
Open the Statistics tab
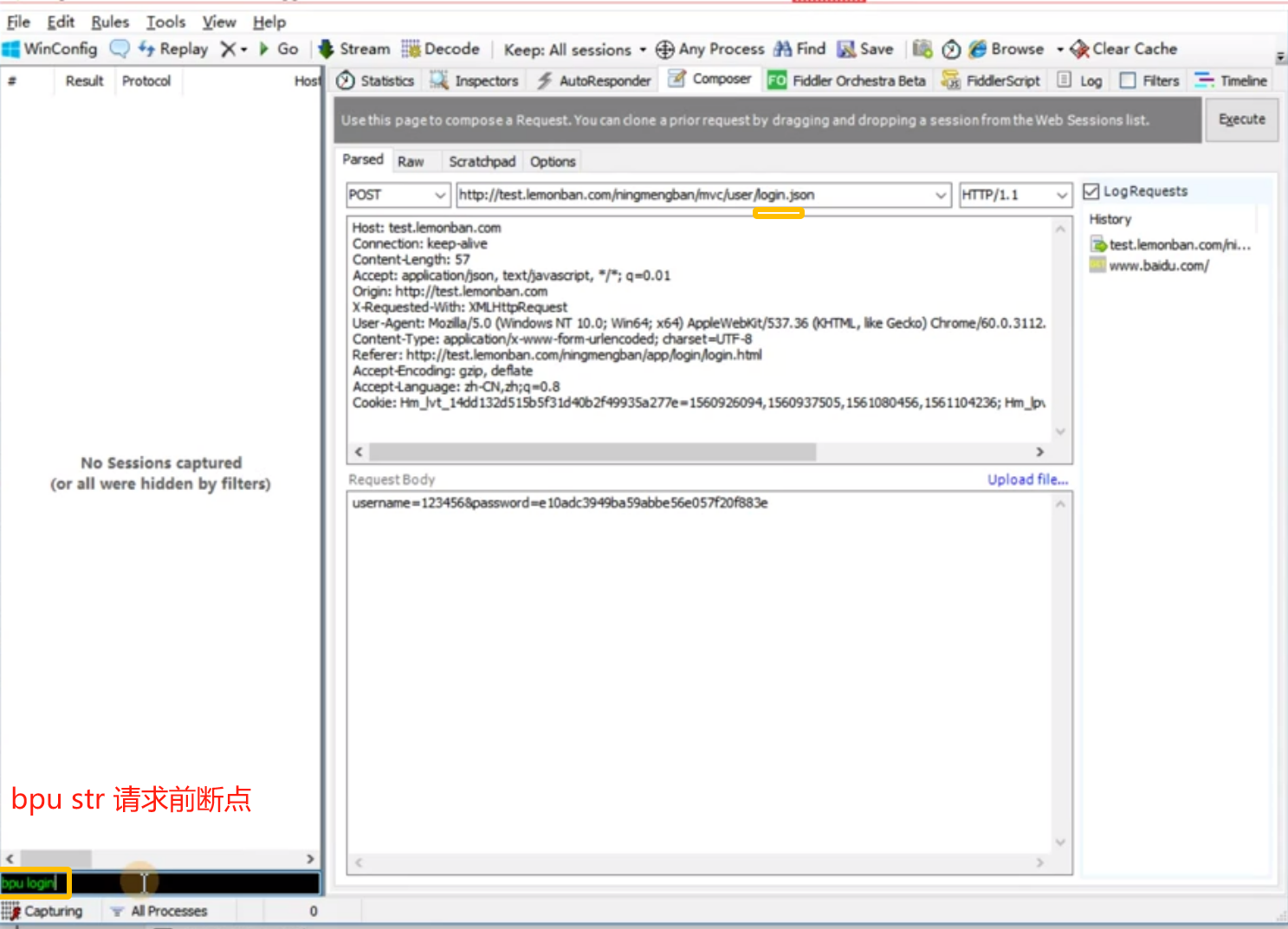376,81
